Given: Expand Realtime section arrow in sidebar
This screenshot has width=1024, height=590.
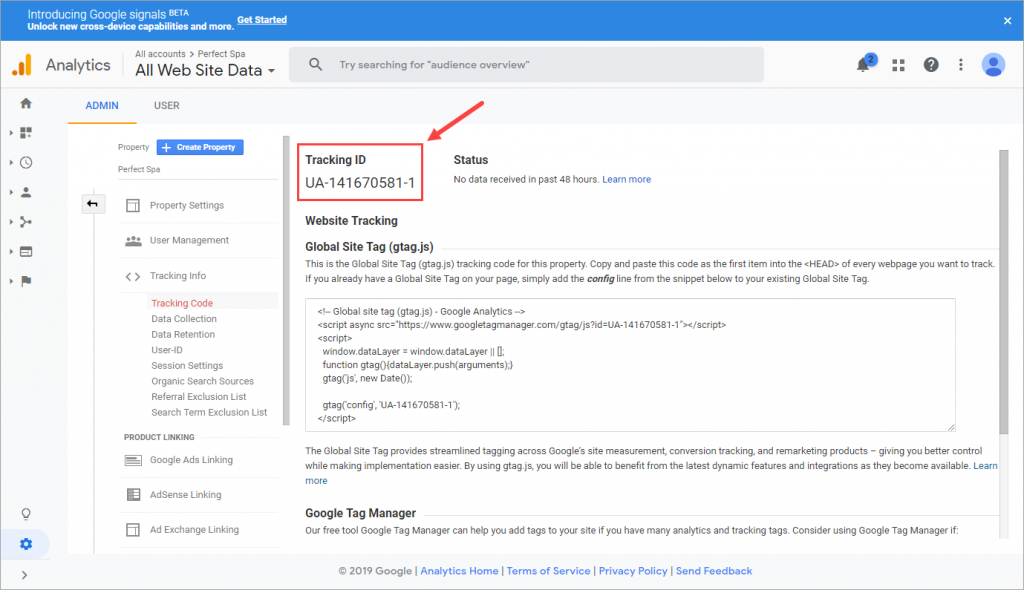Looking at the screenshot, I should [x=11, y=162].
